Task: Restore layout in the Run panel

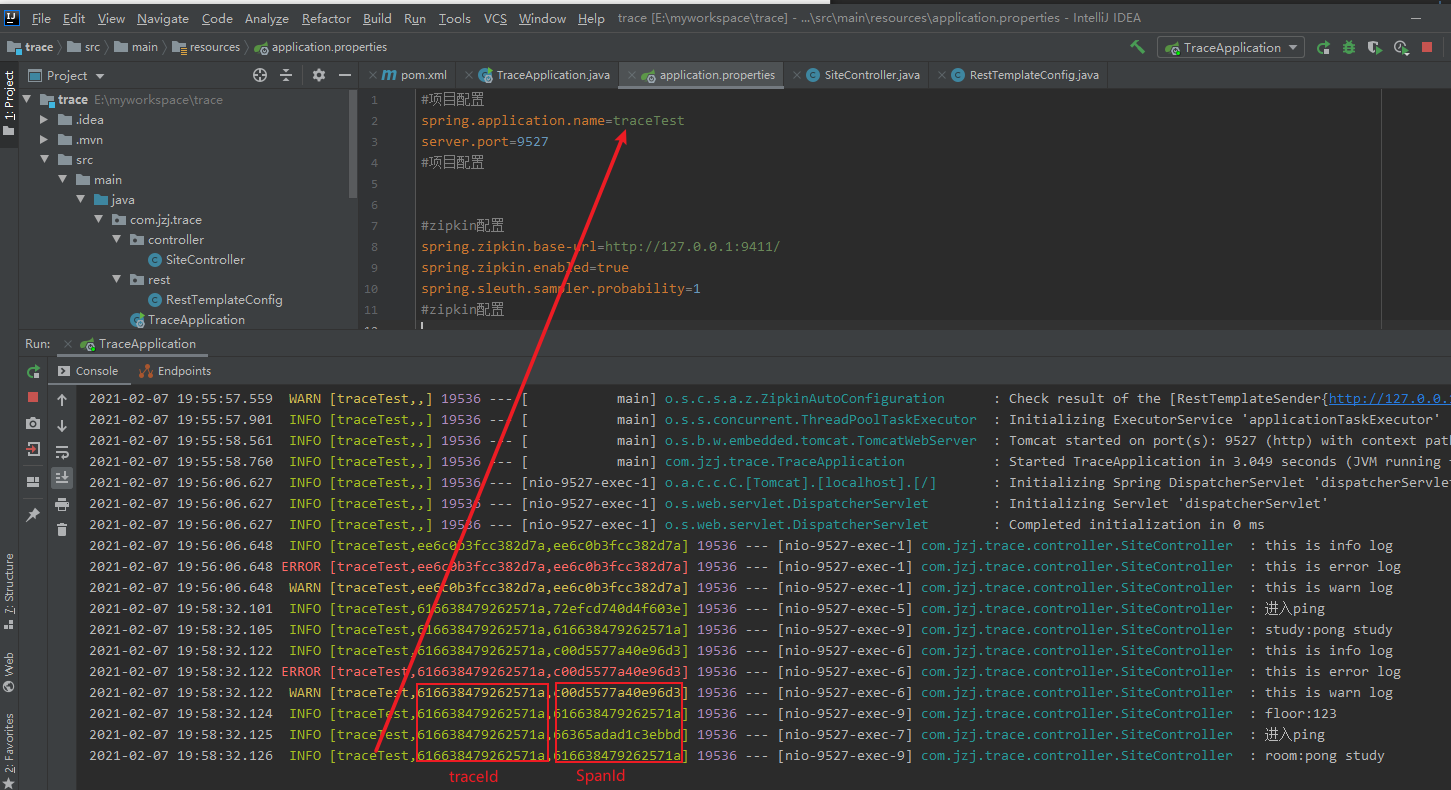Action: coord(33,481)
